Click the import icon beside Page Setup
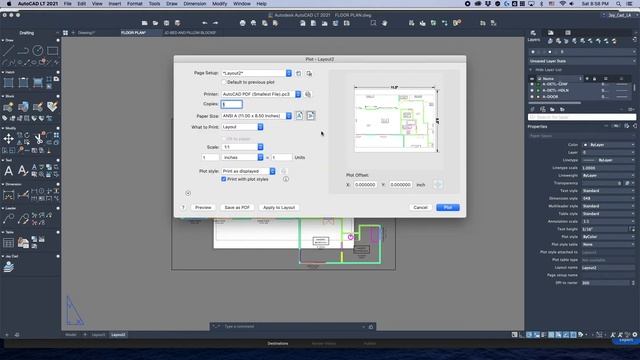The height and width of the screenshot is (360, 640). [x=309, y=73]
